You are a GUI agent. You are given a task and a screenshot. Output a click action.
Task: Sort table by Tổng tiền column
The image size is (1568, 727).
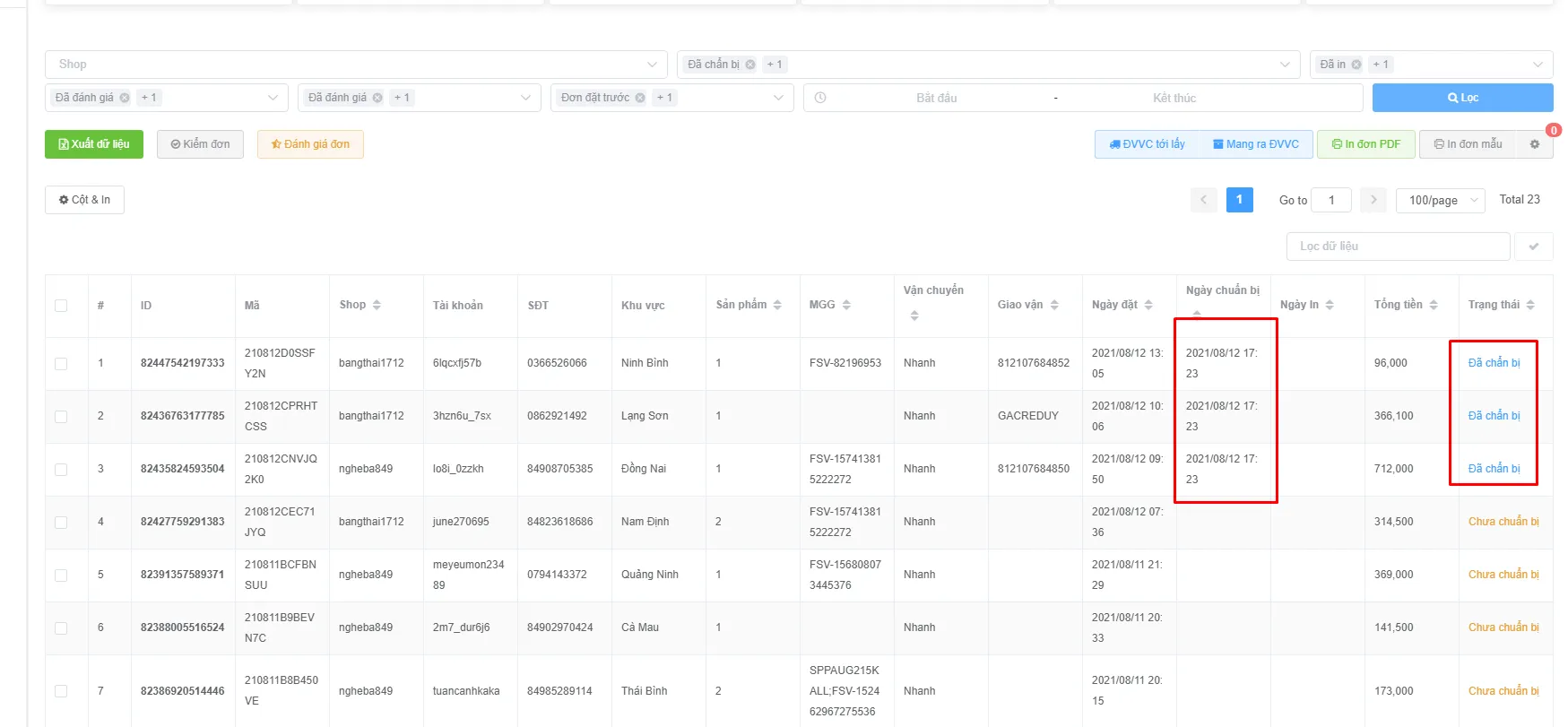pyautogui.click(x=1434, y=305)
